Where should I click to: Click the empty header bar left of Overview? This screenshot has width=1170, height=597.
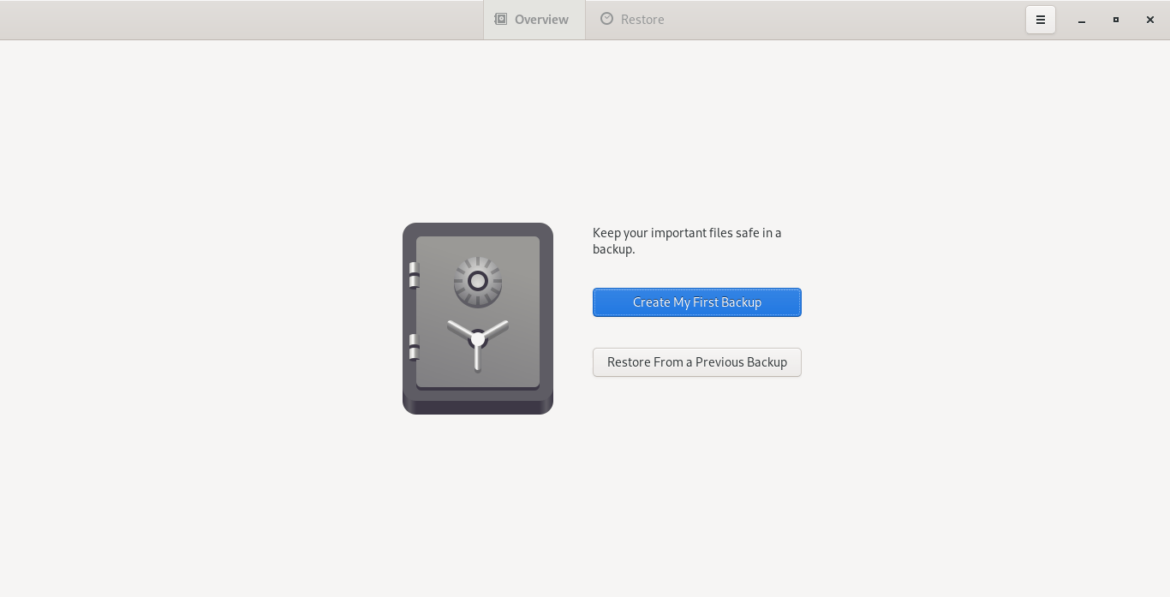point(240,20)
